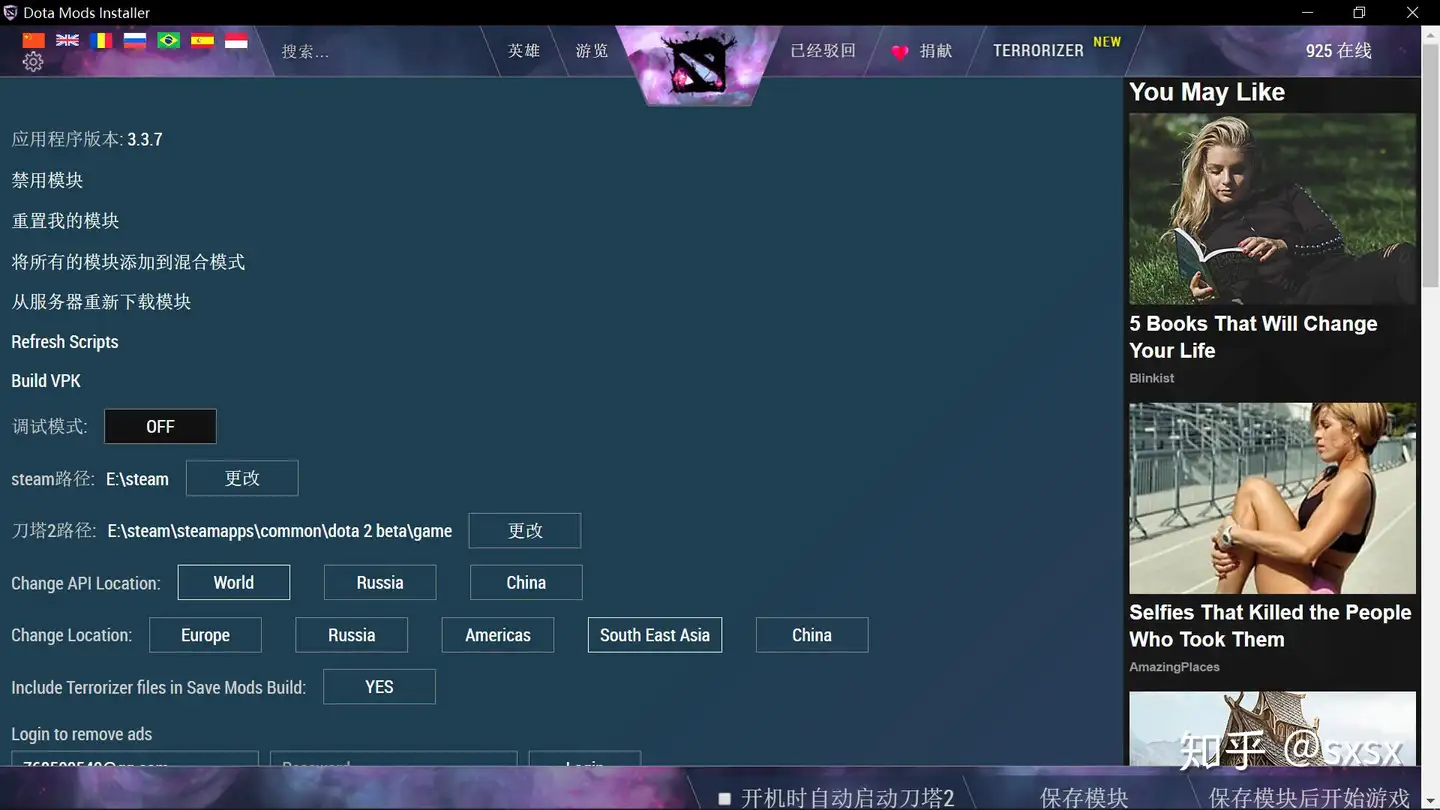Click the You May Like heading
This screenshot has height=810, width=1440.
[1207, 92]
